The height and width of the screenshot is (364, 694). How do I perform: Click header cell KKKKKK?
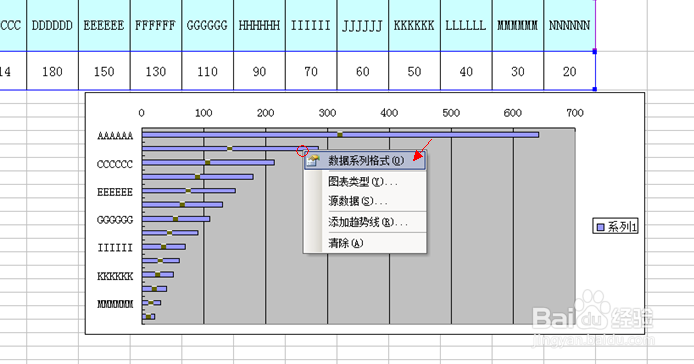(x=414, y=26)
